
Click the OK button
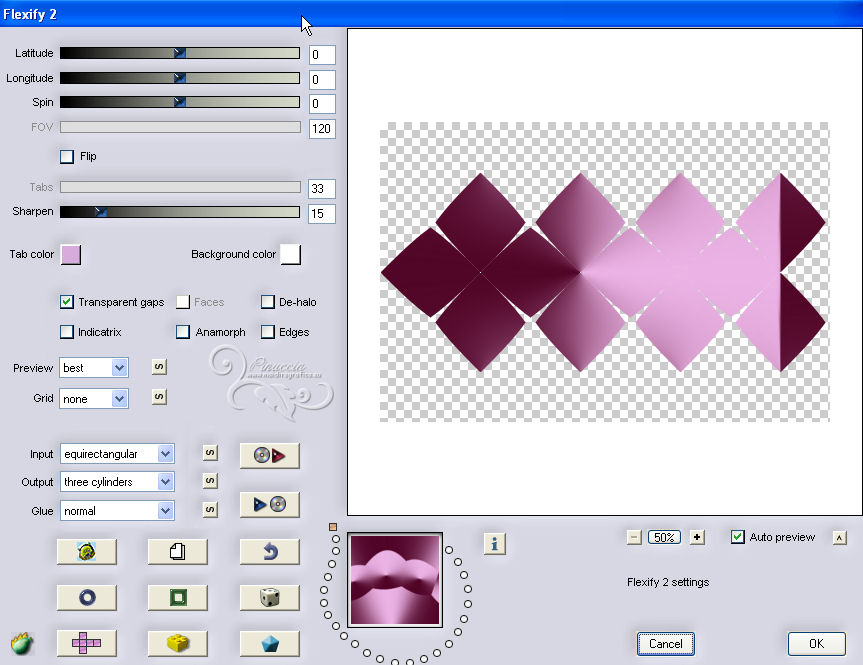(x=816, y=644)
